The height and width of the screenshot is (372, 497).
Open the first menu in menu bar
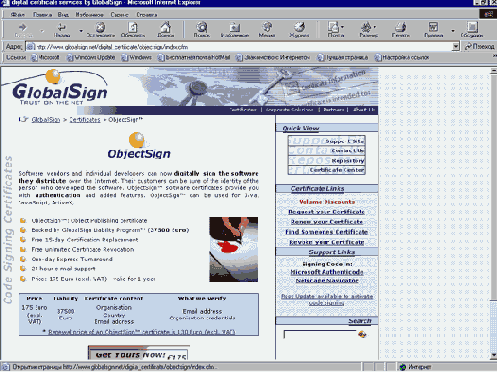coord(18,15)
